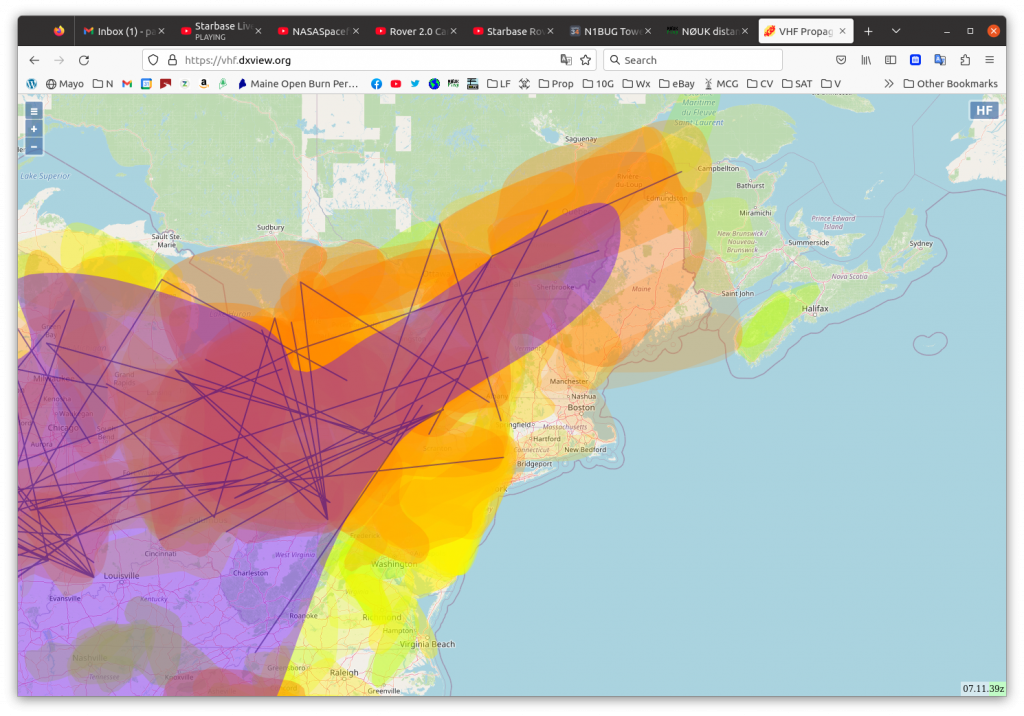
Task: Open a new browser tab
Action: pos(868,31)
